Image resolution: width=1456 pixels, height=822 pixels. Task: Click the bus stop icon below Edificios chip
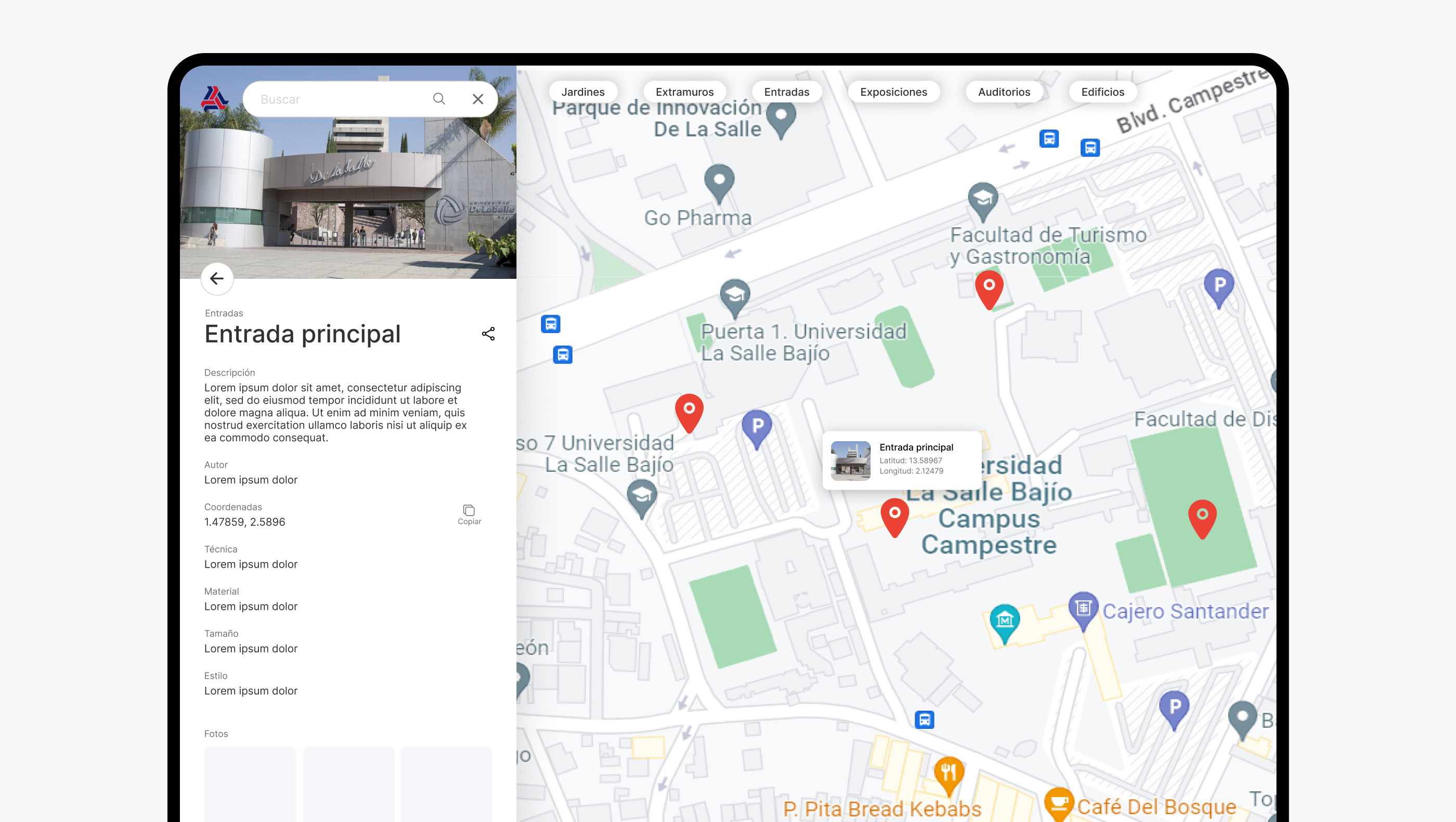(x=1090, y=148)
